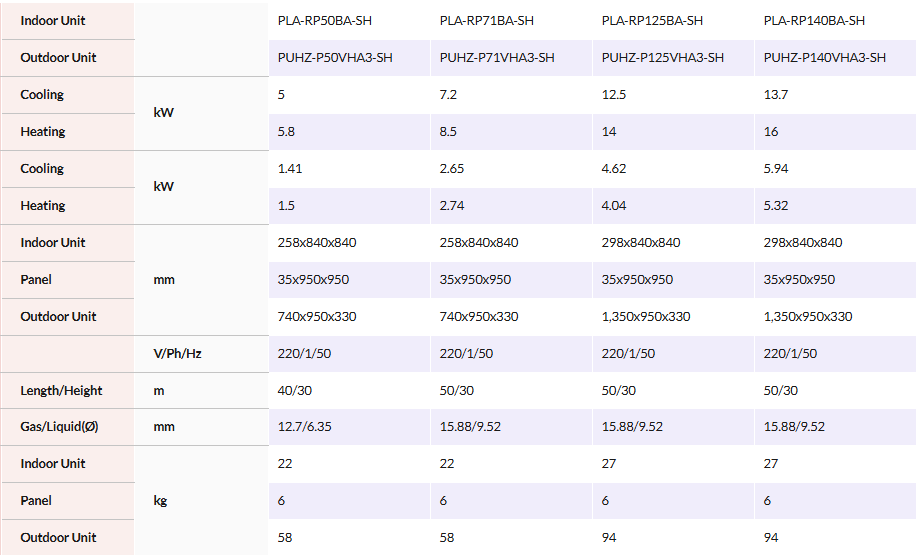
Task: Select the PUHZ-P140VHA3-SH outdoor model
Action: click(x=825, y=58)
